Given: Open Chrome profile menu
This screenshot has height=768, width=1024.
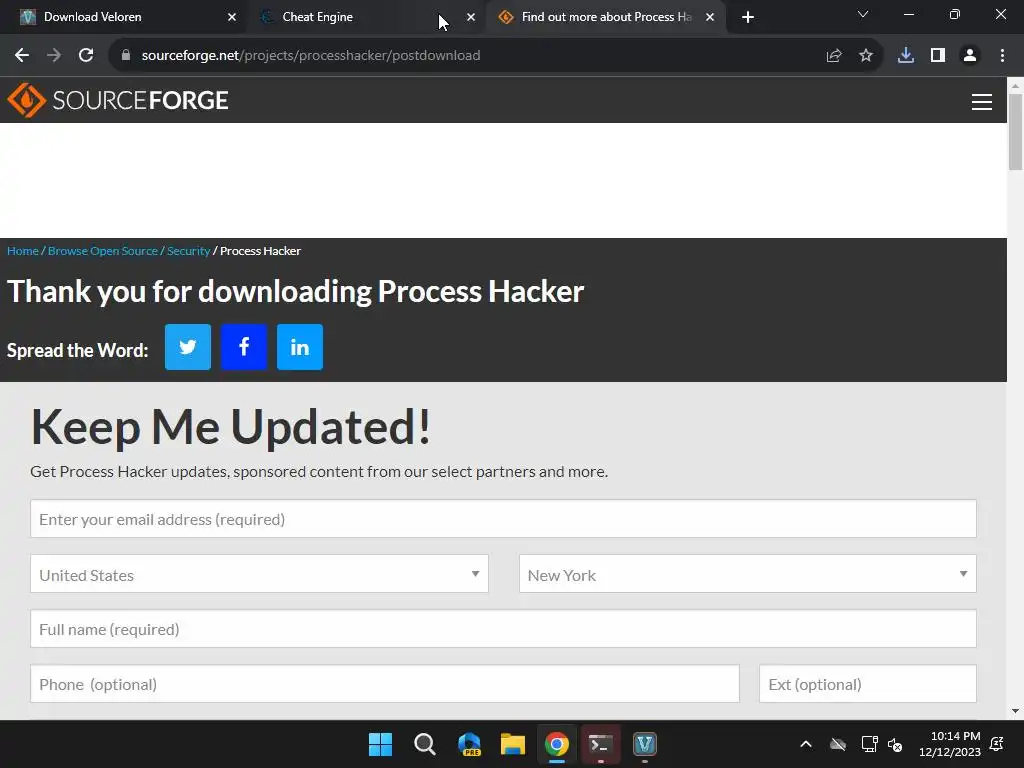Looking at the screenshot, I should coord(970,56).
